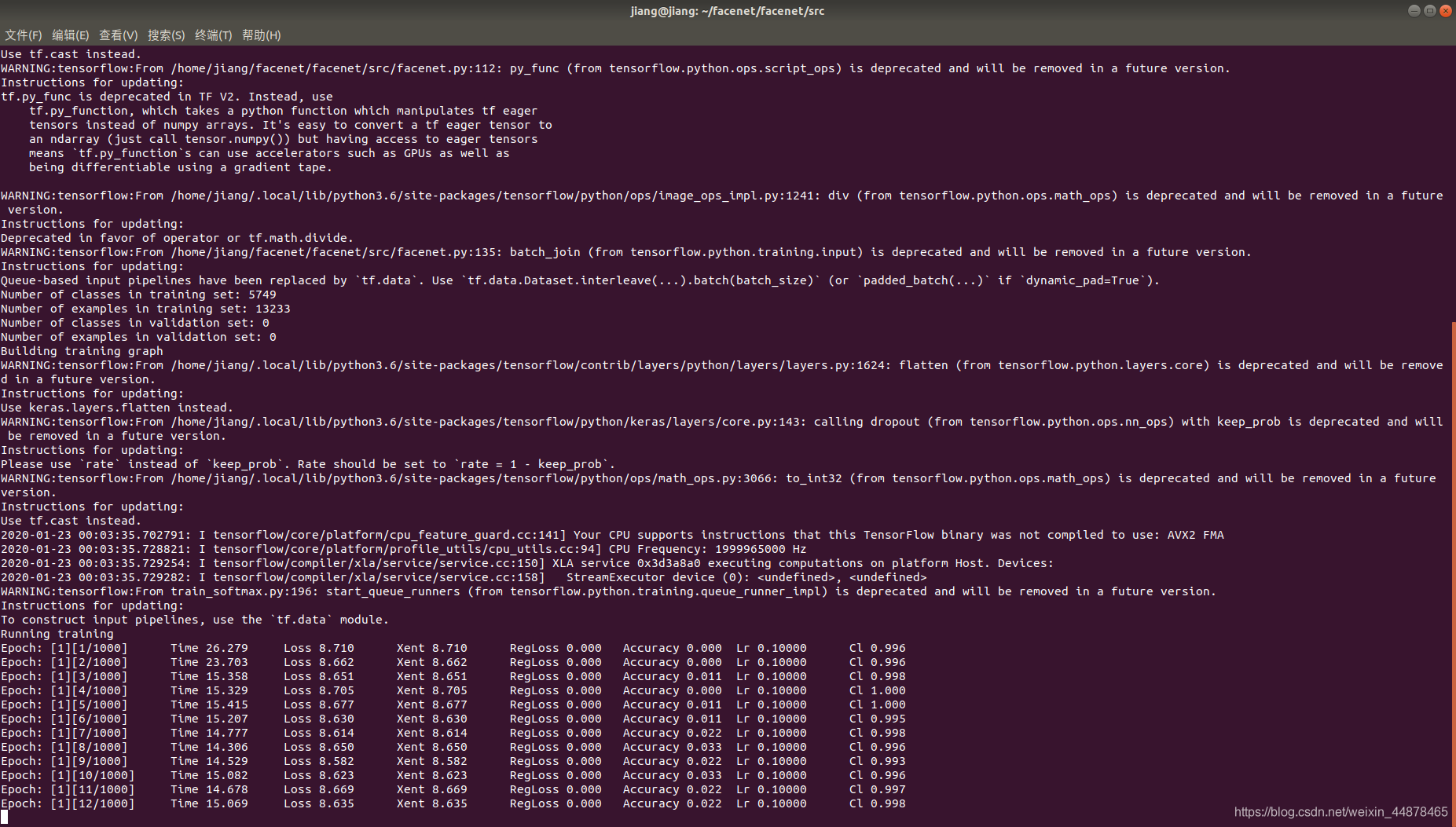Click 'Number of examples in training set: 13233'
This screenshot has width=1456, height=827.
click(145, 309)
